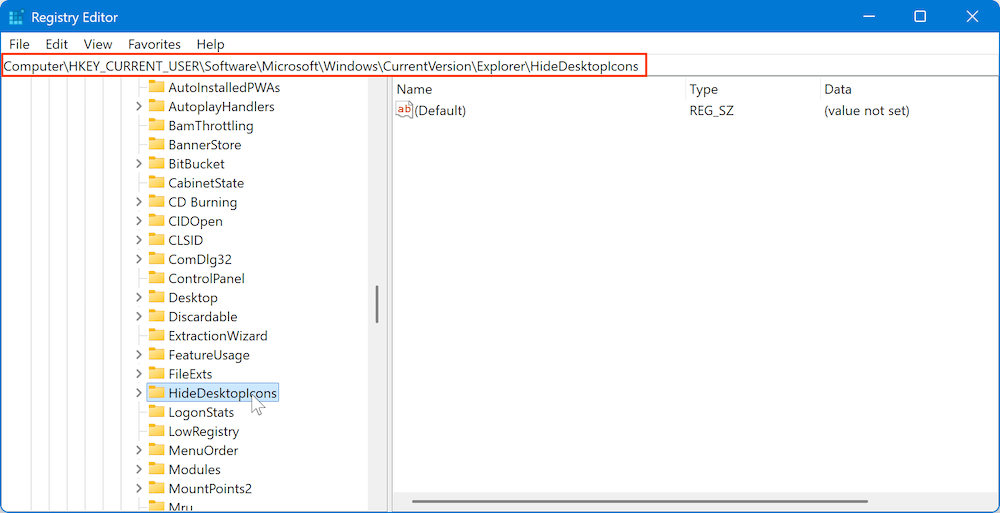Screen dimensions: 1000x513
Task: Click the CIDOpen folder icon
Action: tap(156, 221)
